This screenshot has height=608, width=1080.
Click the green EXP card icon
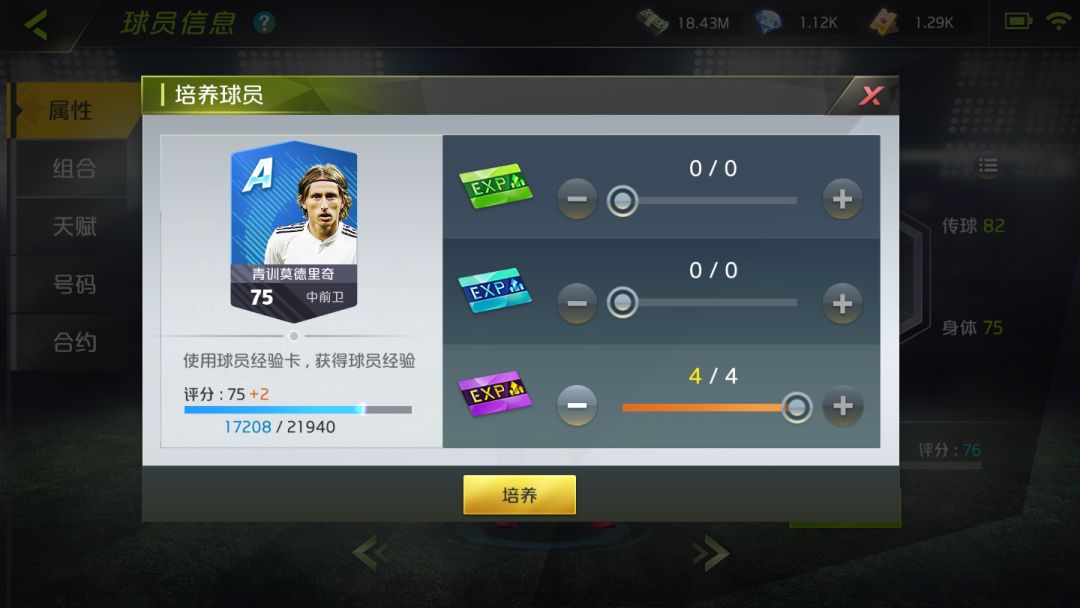pos(495,186)
